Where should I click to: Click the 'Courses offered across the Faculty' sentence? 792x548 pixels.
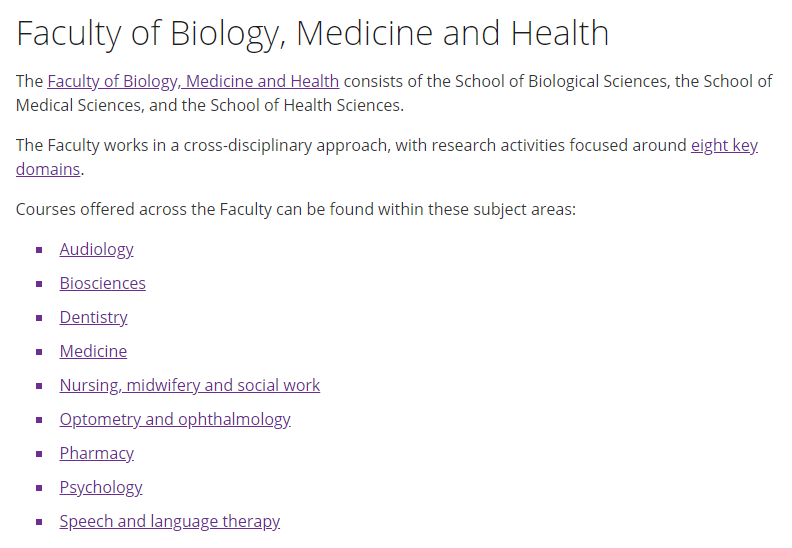[295, 209]
